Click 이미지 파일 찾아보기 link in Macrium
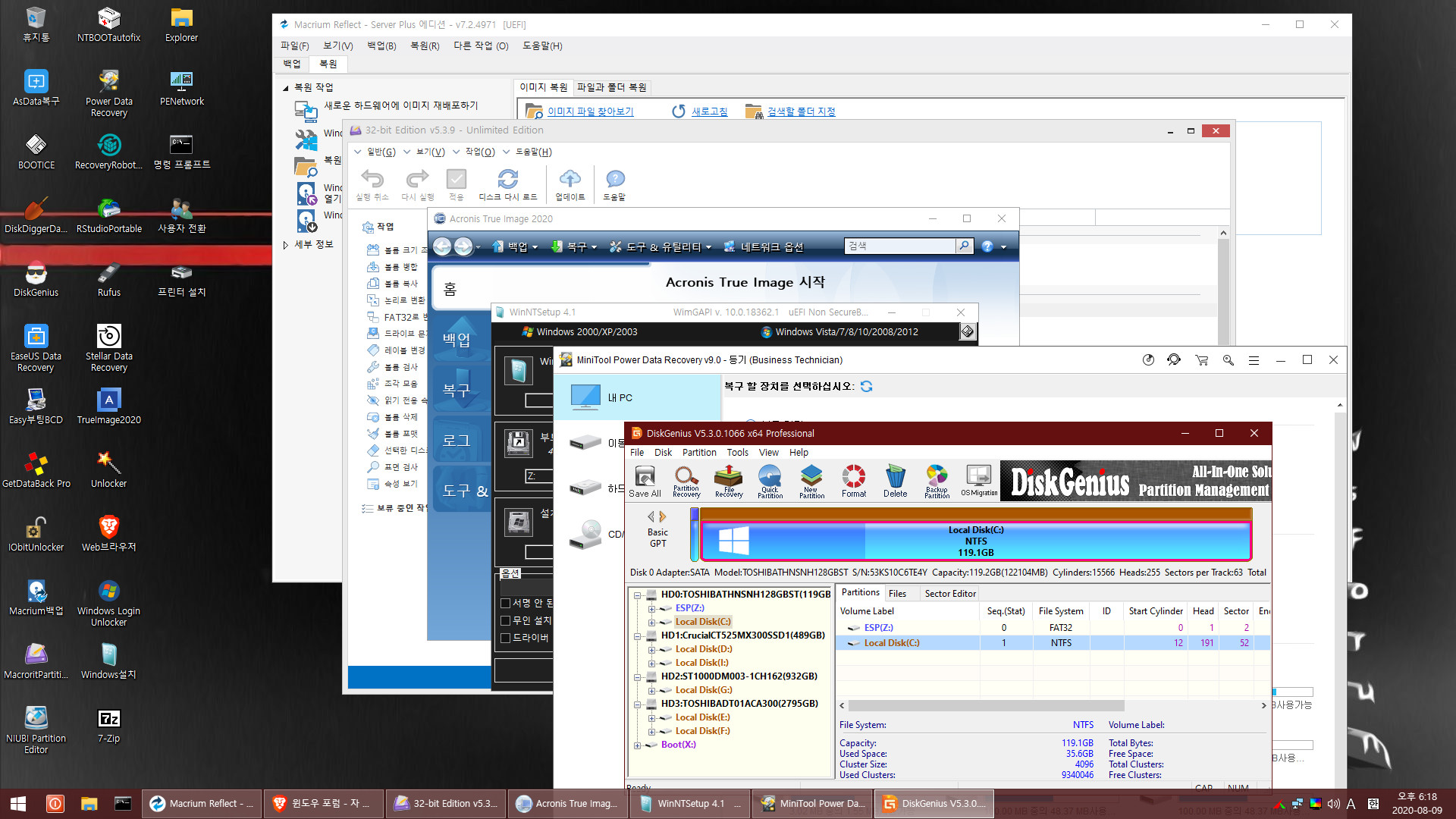The width and height of the screenshot is (1456, 819). 590,112
